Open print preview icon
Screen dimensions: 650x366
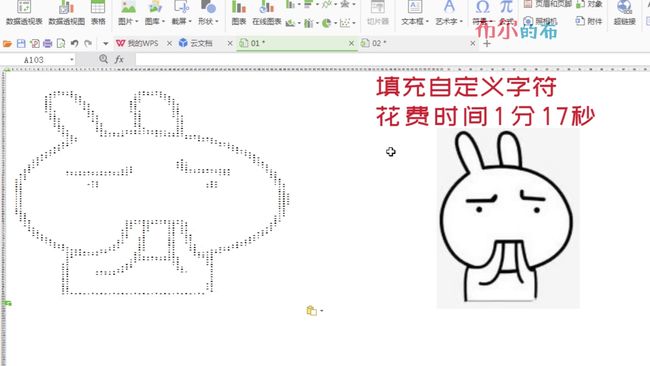point(61,44)
